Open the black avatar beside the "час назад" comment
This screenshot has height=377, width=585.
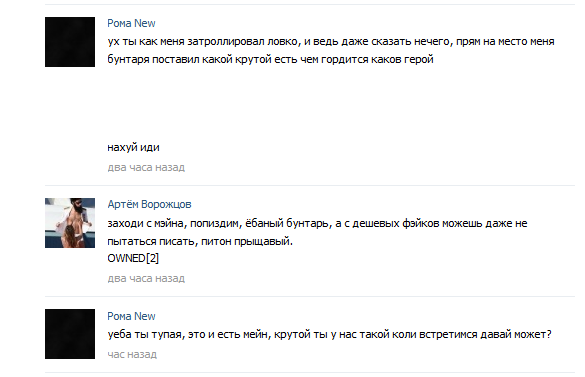70,334
